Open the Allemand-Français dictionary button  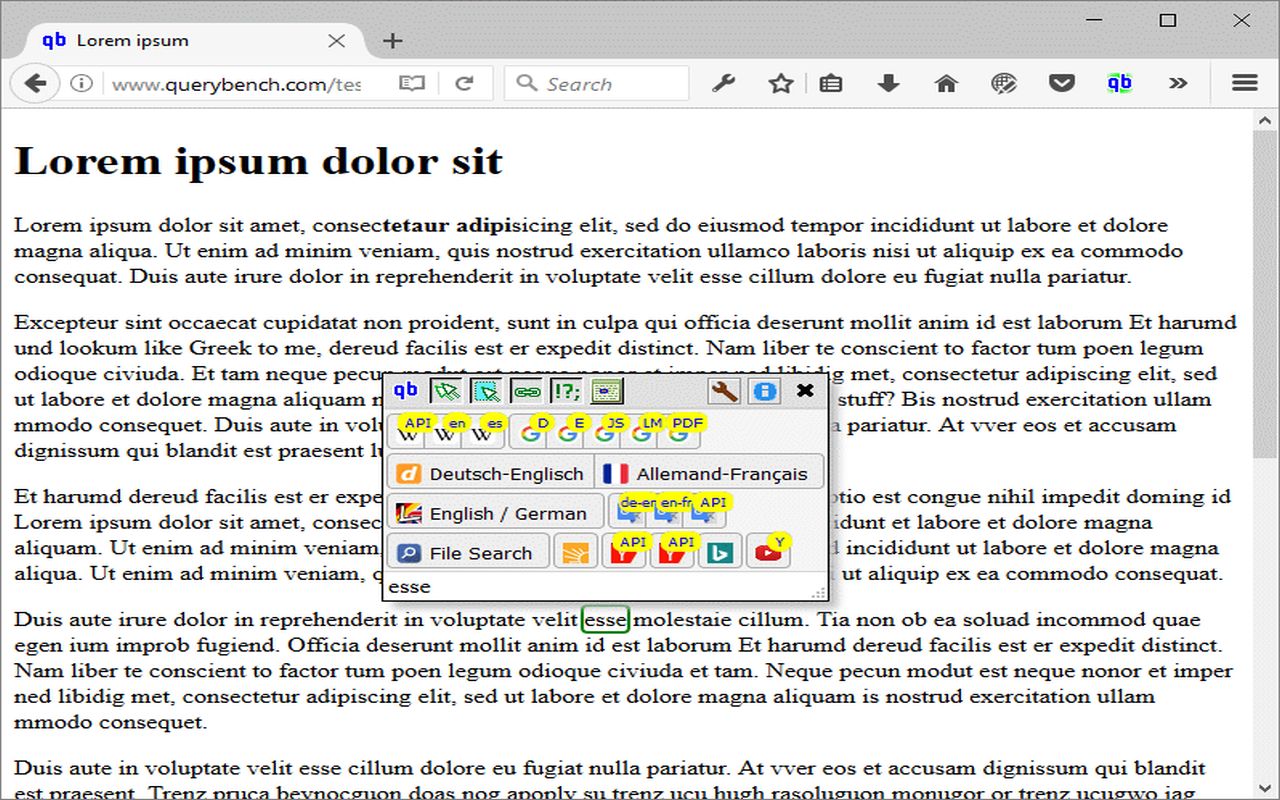coord(709,473)
